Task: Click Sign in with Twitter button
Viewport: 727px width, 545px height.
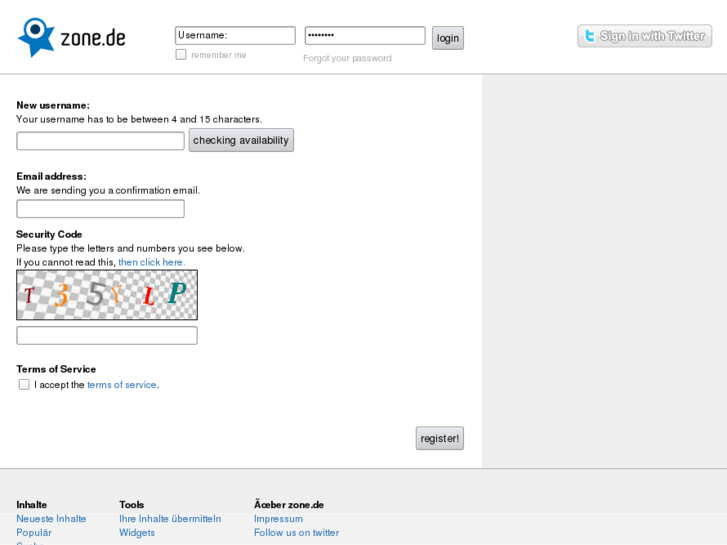Action: pyautogui.click(x=644, y=36)
